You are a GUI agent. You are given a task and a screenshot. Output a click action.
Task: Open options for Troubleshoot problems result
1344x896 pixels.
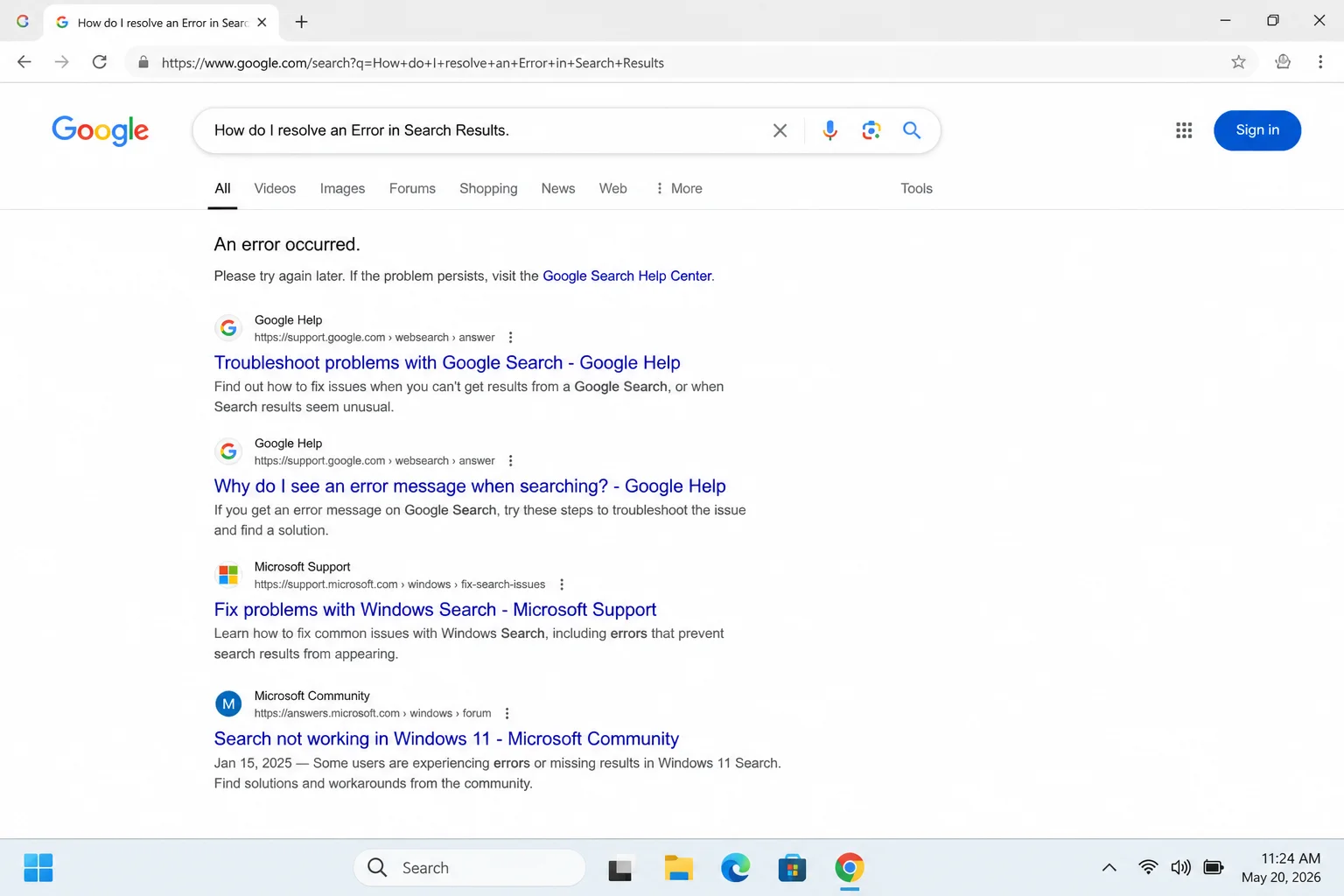pyautogui.click(x=510, y=338)
